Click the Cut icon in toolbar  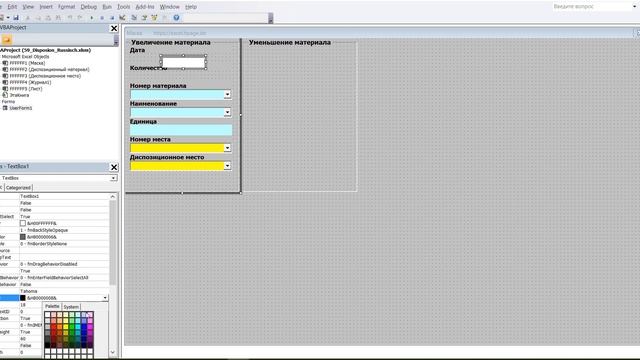tap(28, 18)
